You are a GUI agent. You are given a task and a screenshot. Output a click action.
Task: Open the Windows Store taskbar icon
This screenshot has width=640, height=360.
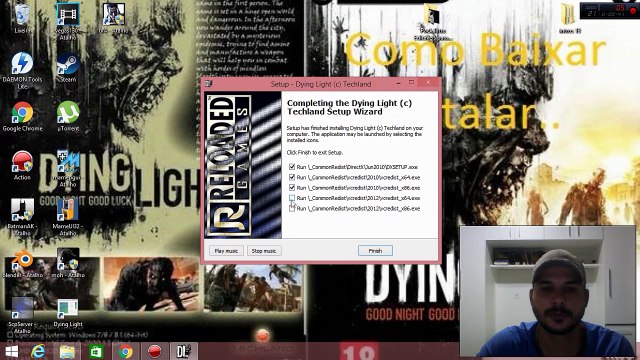[96, 351]
